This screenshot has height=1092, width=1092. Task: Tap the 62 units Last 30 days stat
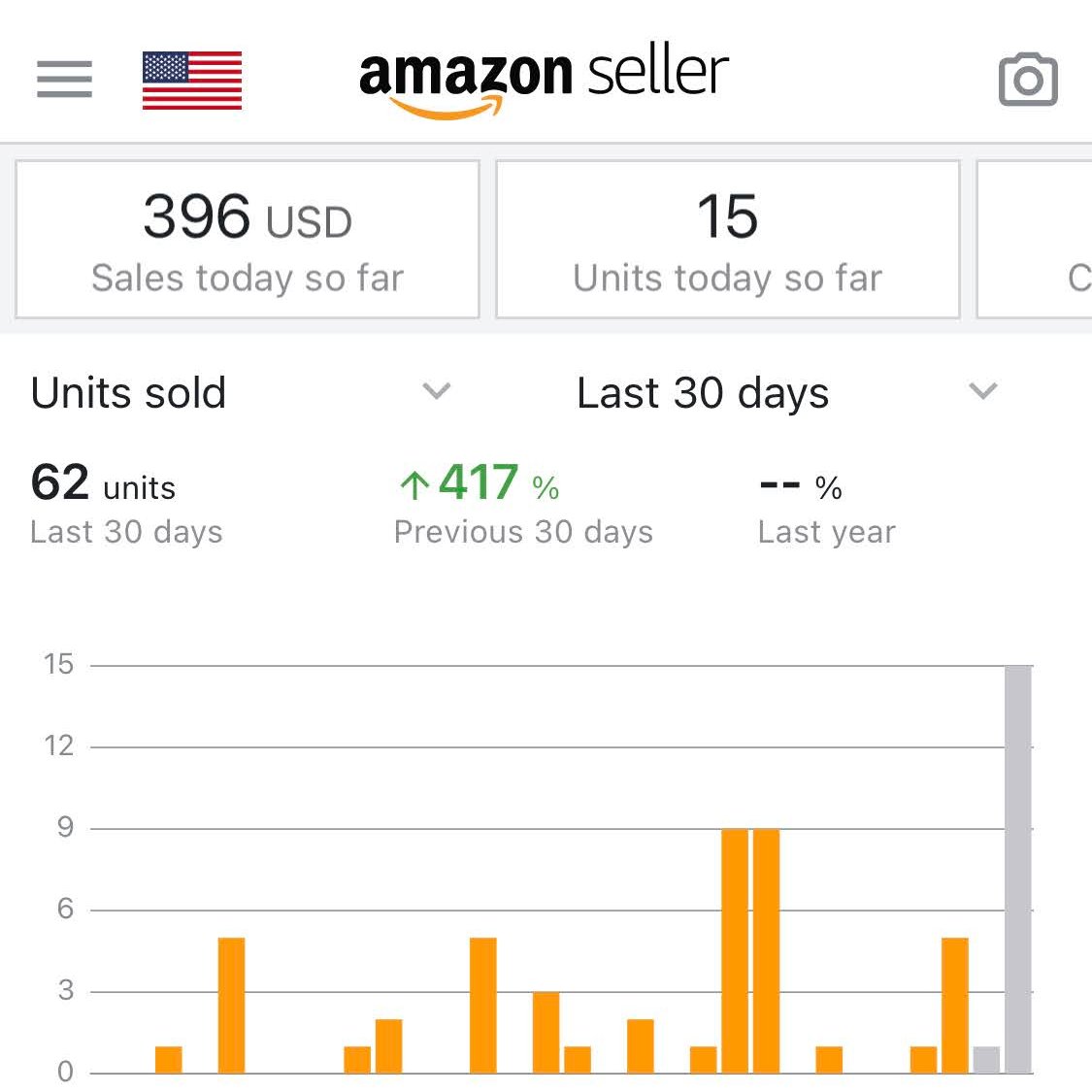(x=126, y=502)
